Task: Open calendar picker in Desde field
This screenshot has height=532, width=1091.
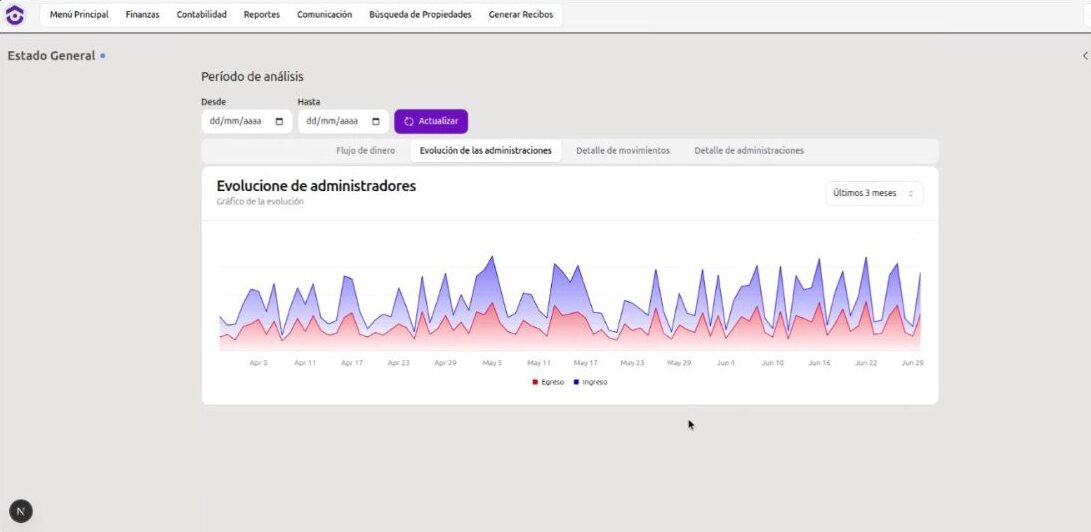Action: tap(279, 121)
